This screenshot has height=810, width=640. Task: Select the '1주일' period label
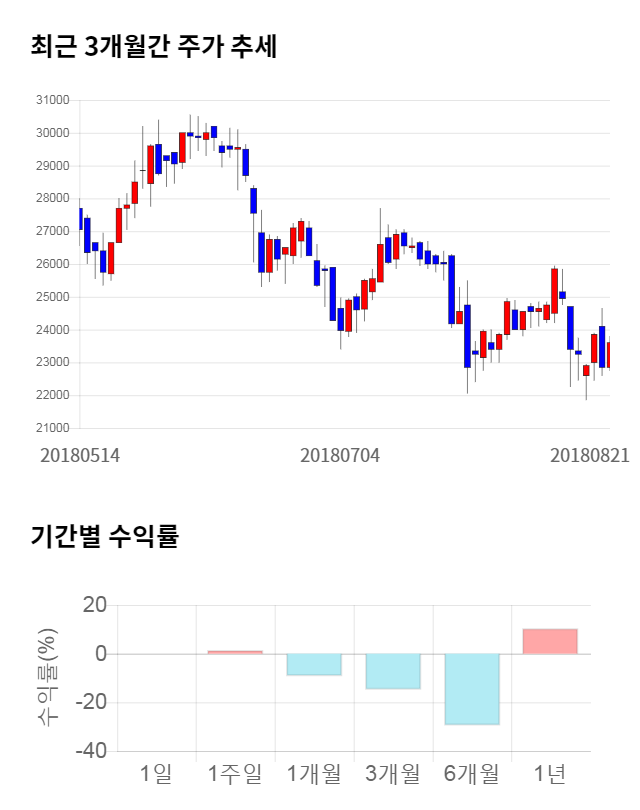click(x=235, y=774)
